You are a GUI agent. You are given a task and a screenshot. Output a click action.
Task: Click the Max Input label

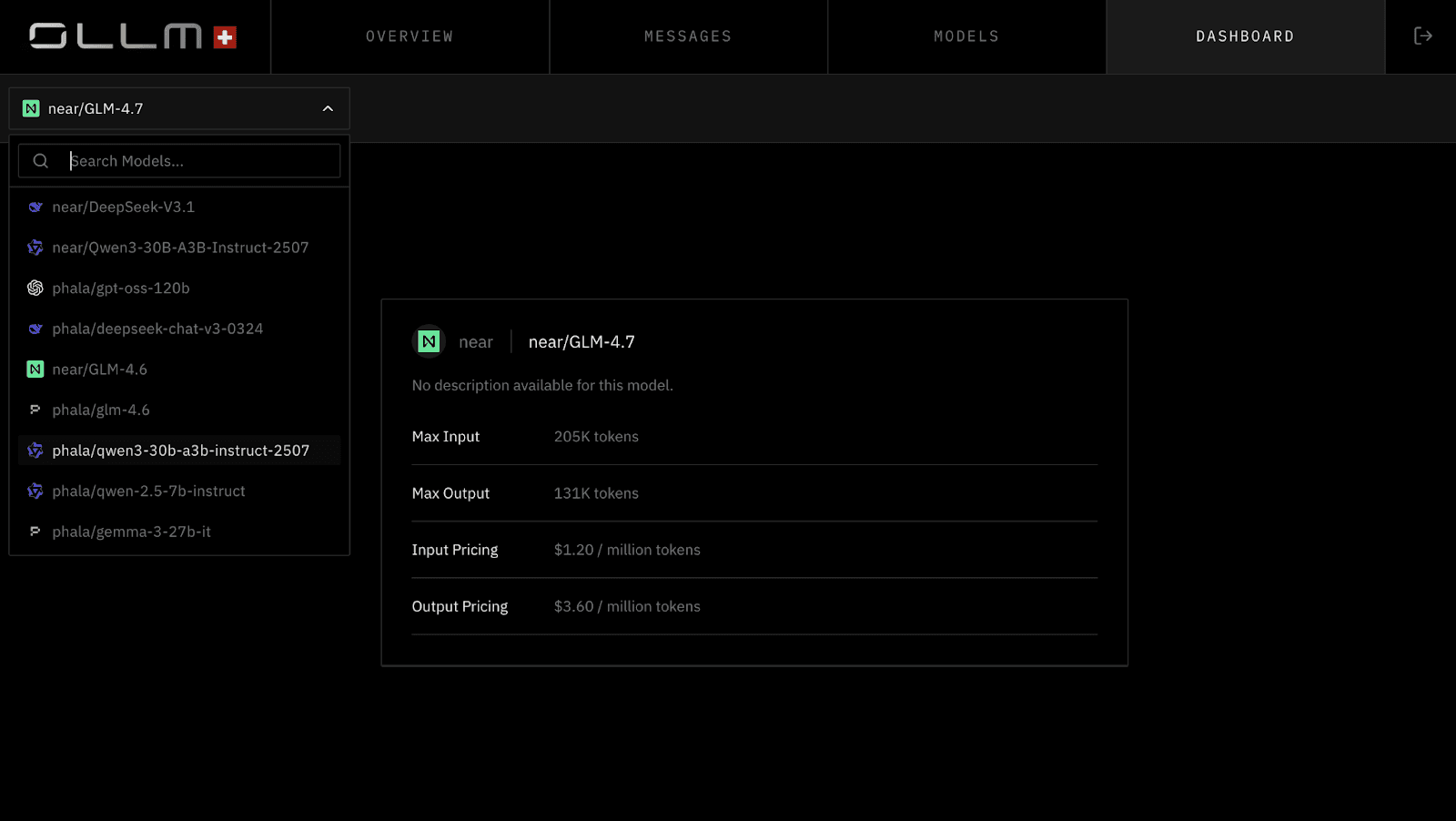(x=445, y=437)
